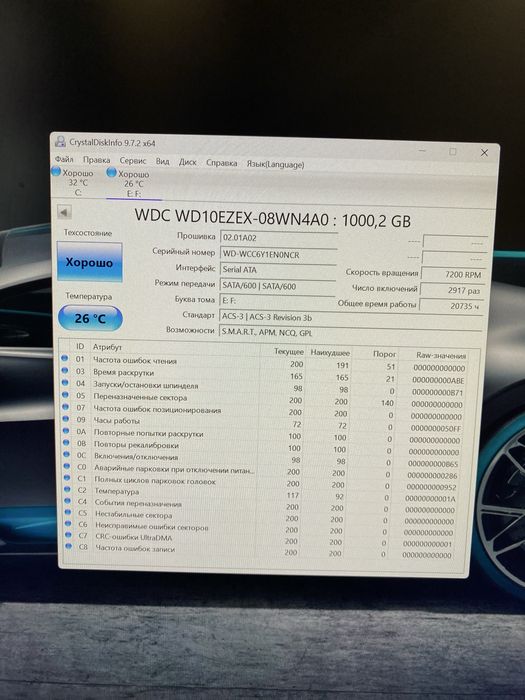
Task: Click status dot for 07 Частота ошибок позиционирования
Action: (x=66, y=407)
